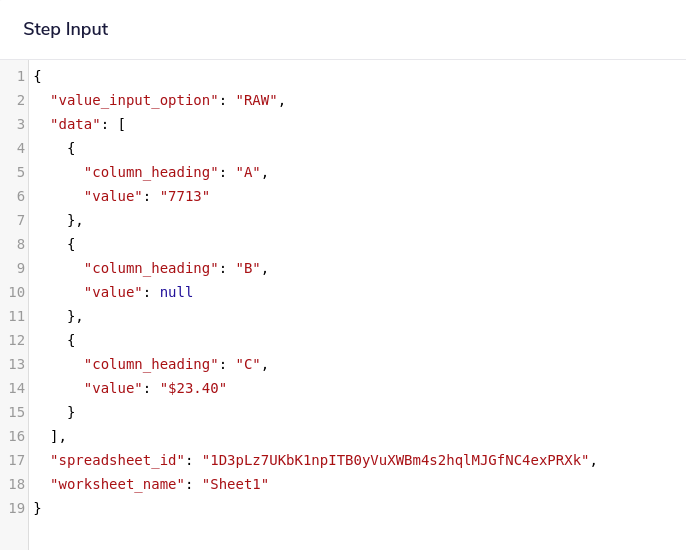The width and height of the screenshot is (686, 550).
Task: Click the "value_input_option" key
Action: tap(134, 100)
